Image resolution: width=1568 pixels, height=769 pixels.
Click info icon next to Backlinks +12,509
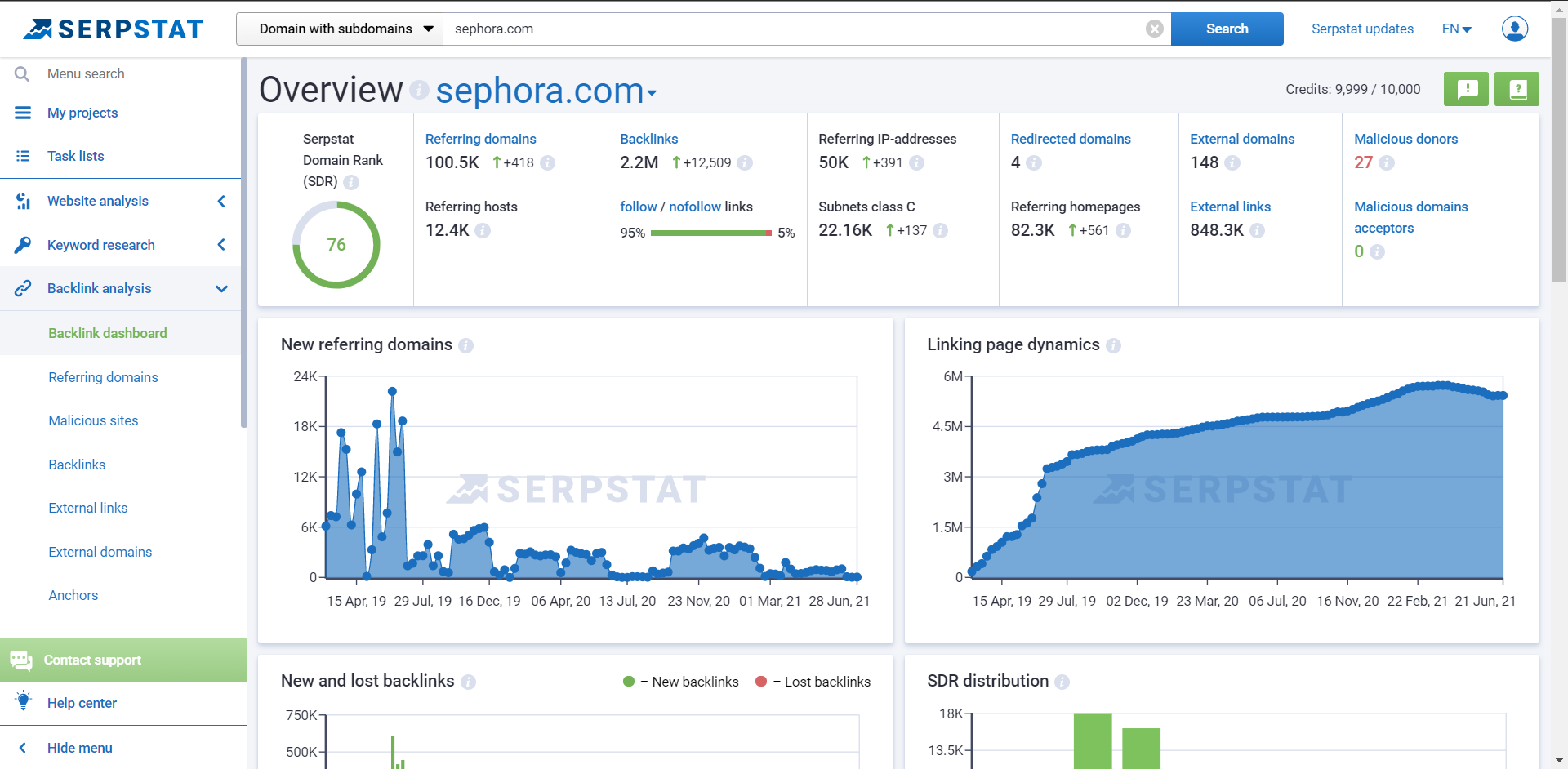click(745, 163)
